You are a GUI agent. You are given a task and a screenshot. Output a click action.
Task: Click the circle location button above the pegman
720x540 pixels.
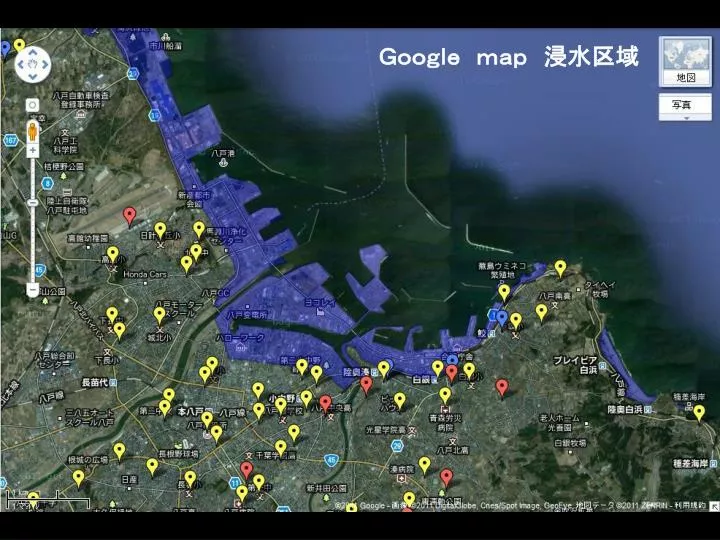coord(33,105)
